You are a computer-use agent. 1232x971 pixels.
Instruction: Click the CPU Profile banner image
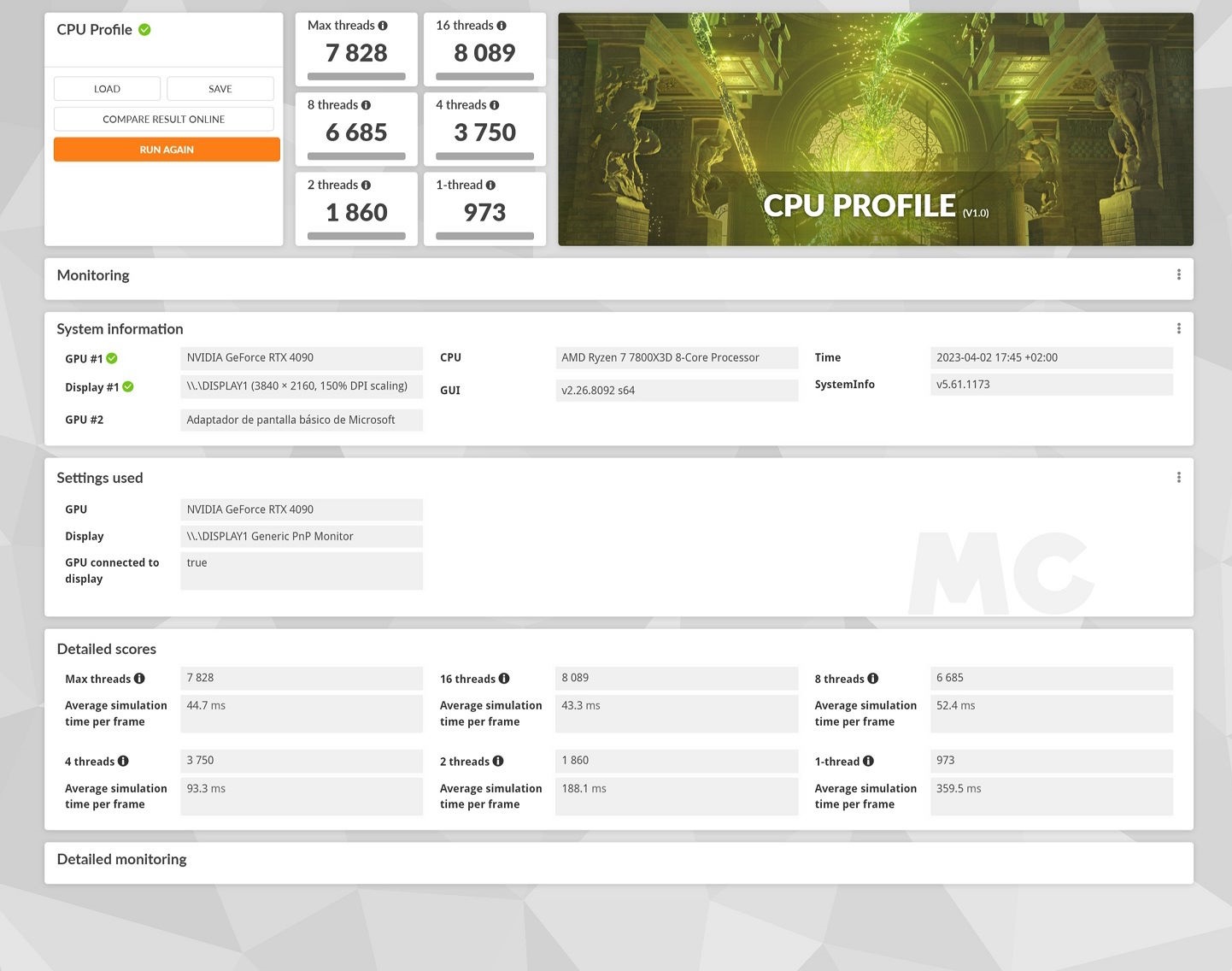point(875,129)
